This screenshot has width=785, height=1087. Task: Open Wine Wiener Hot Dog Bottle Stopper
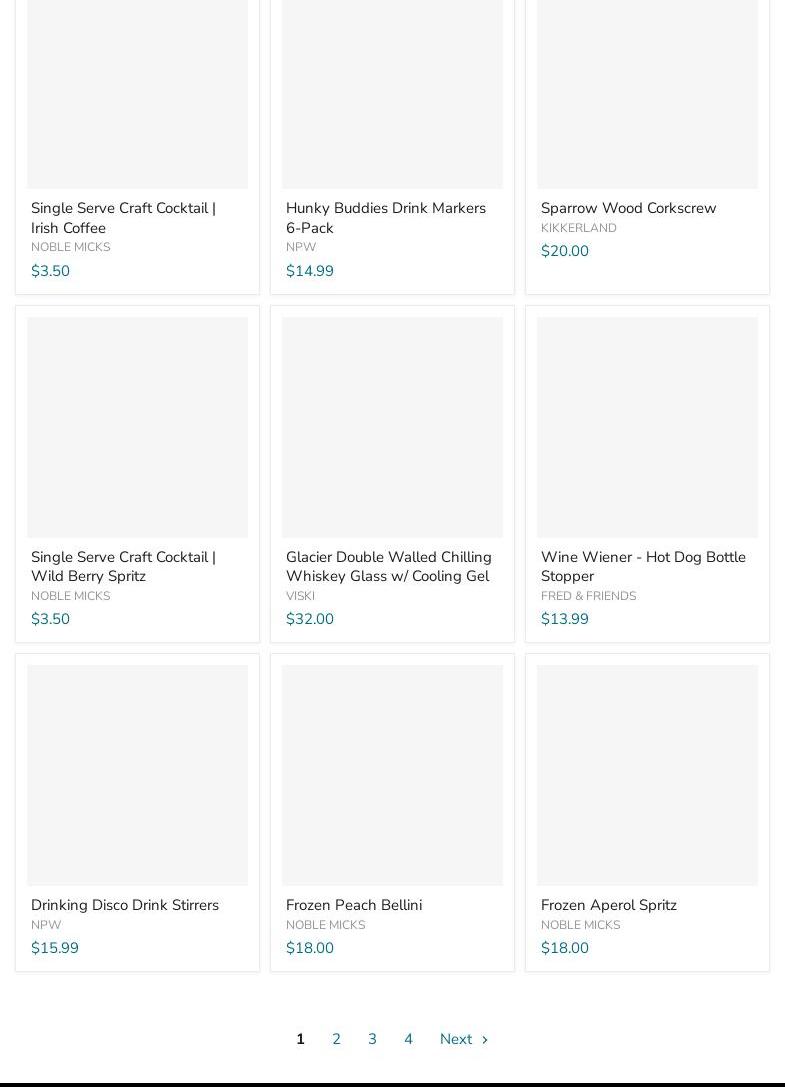[x=643, y=566]
